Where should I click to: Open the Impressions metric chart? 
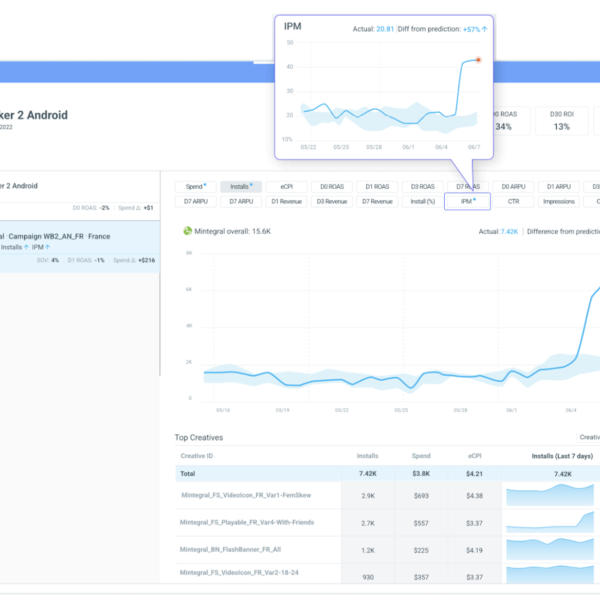559,202
